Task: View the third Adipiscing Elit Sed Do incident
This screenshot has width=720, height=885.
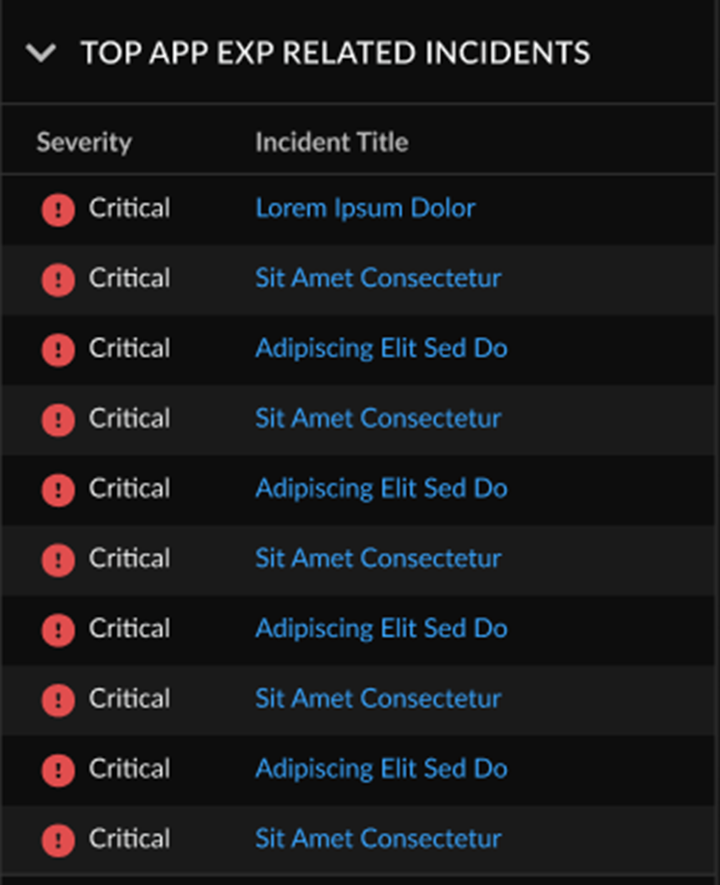Action: click(x=381, y=628)
